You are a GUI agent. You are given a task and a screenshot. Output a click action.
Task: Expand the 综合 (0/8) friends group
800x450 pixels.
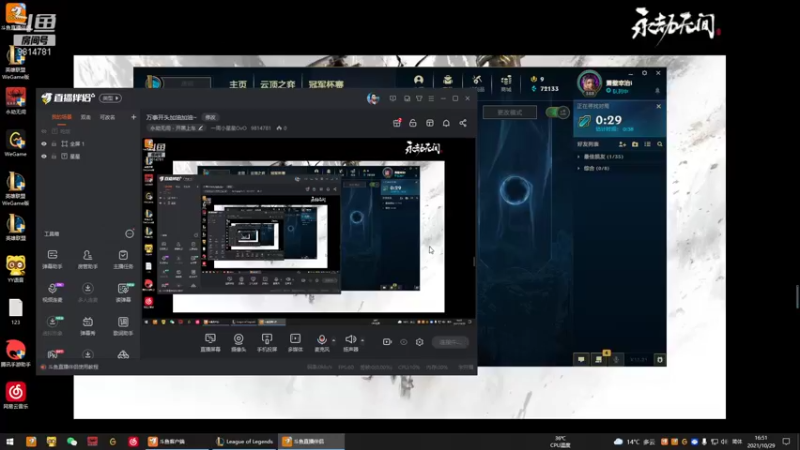click(579, 168)
